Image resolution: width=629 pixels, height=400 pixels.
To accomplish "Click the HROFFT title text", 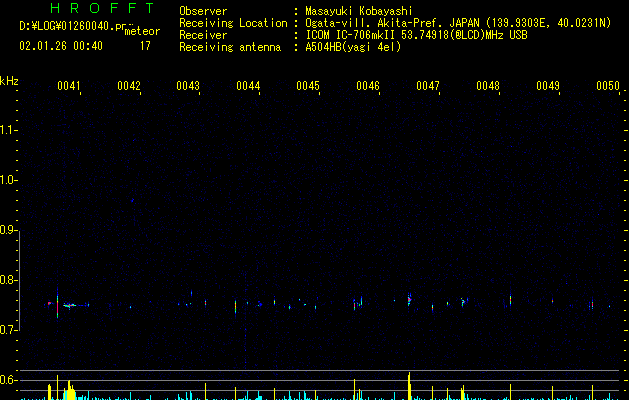I will tap(102, 8).
